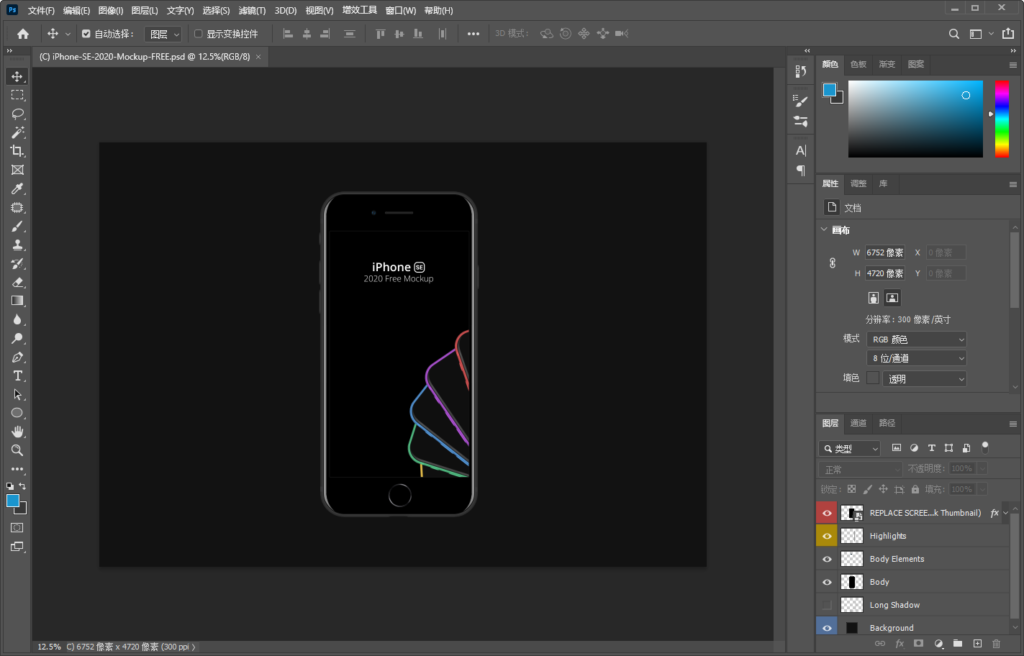The width and height of the screenshot is (1024, 656).
Task: Open the blend mode dropdown
Action: coord(860,469)
